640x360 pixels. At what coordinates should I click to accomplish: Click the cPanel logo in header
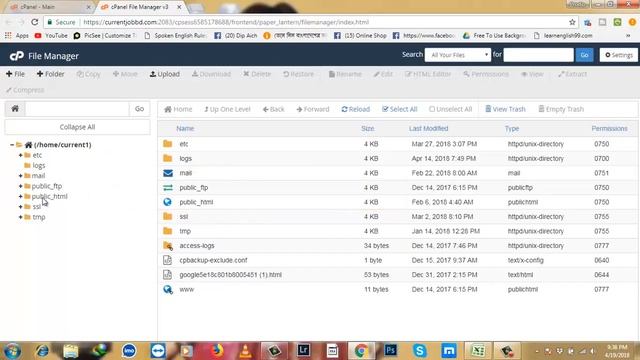pyautogui.click(x=17, y=56)
